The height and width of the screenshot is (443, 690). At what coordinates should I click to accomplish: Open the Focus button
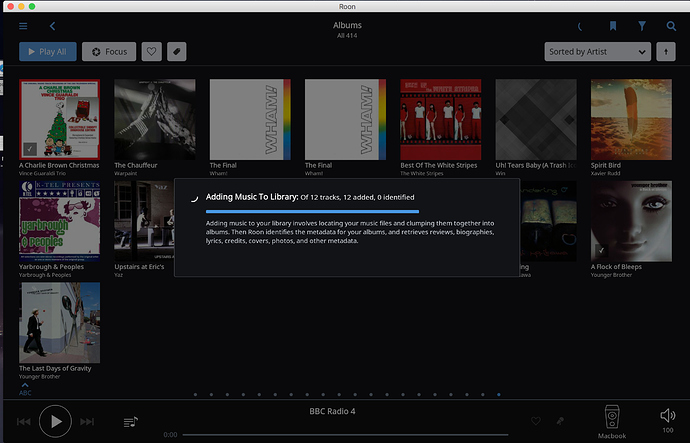tap(109, 51)
